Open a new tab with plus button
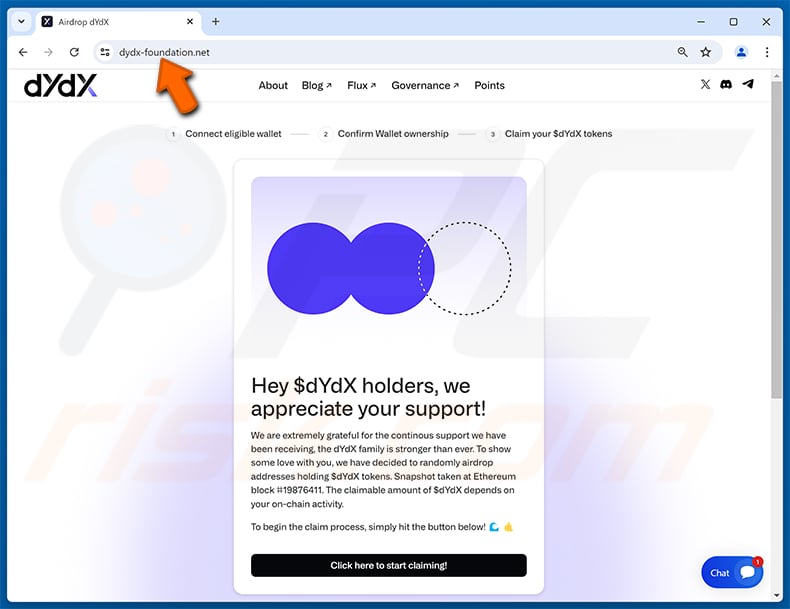The image size is (790, 609). tap(216, 22)
